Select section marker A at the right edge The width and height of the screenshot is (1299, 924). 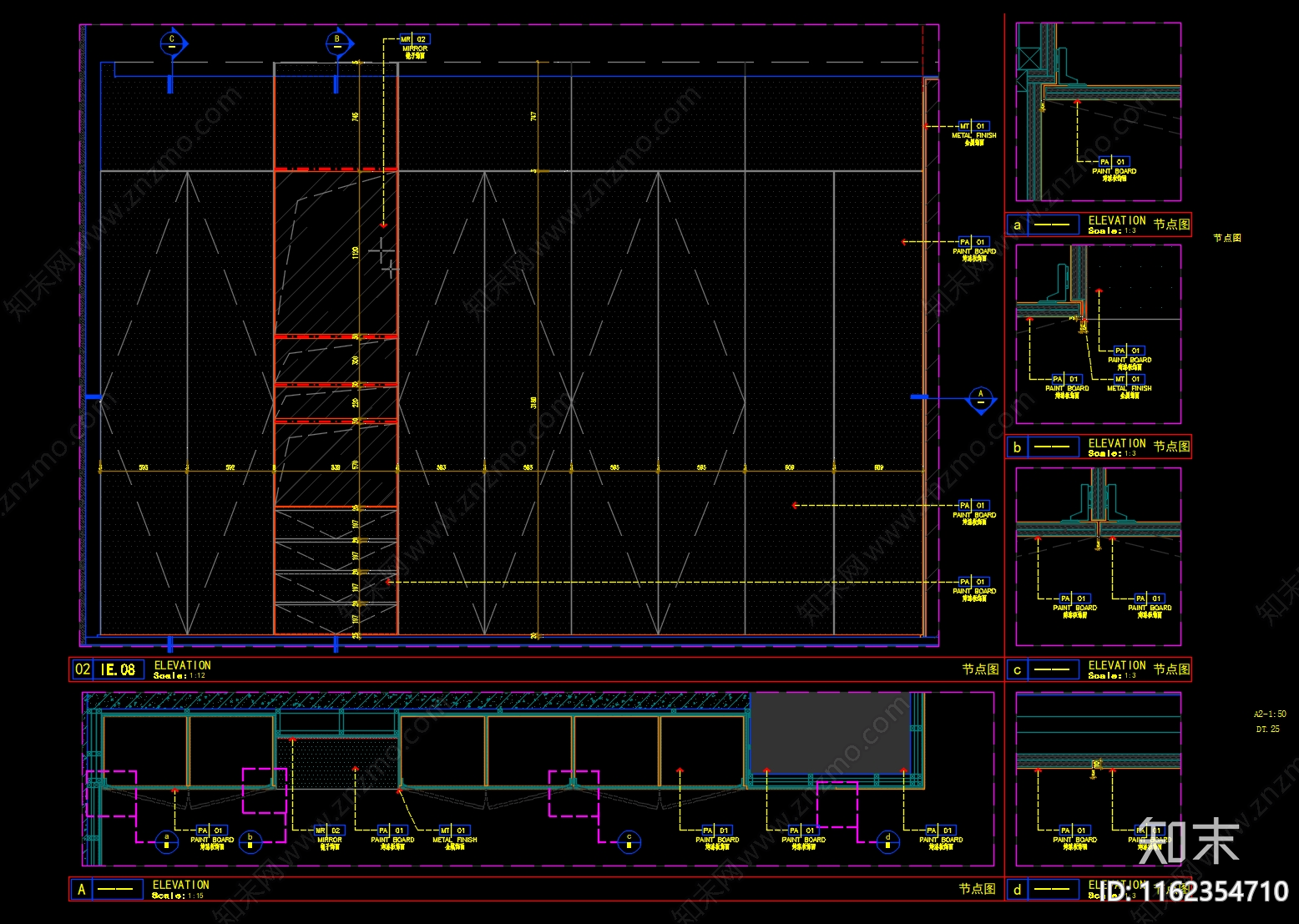981,398
